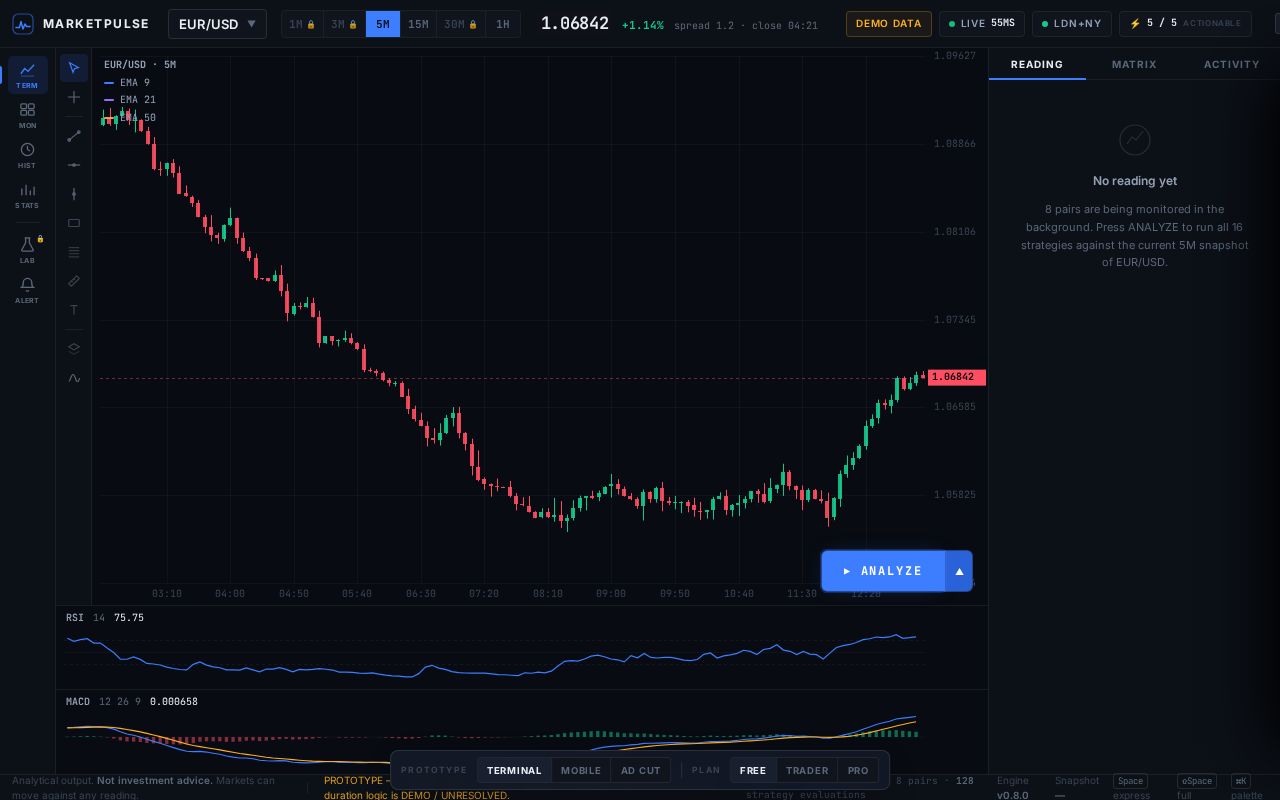
Task: Click the MACD 12 26 9 indicator label
Action: (104, 702)
